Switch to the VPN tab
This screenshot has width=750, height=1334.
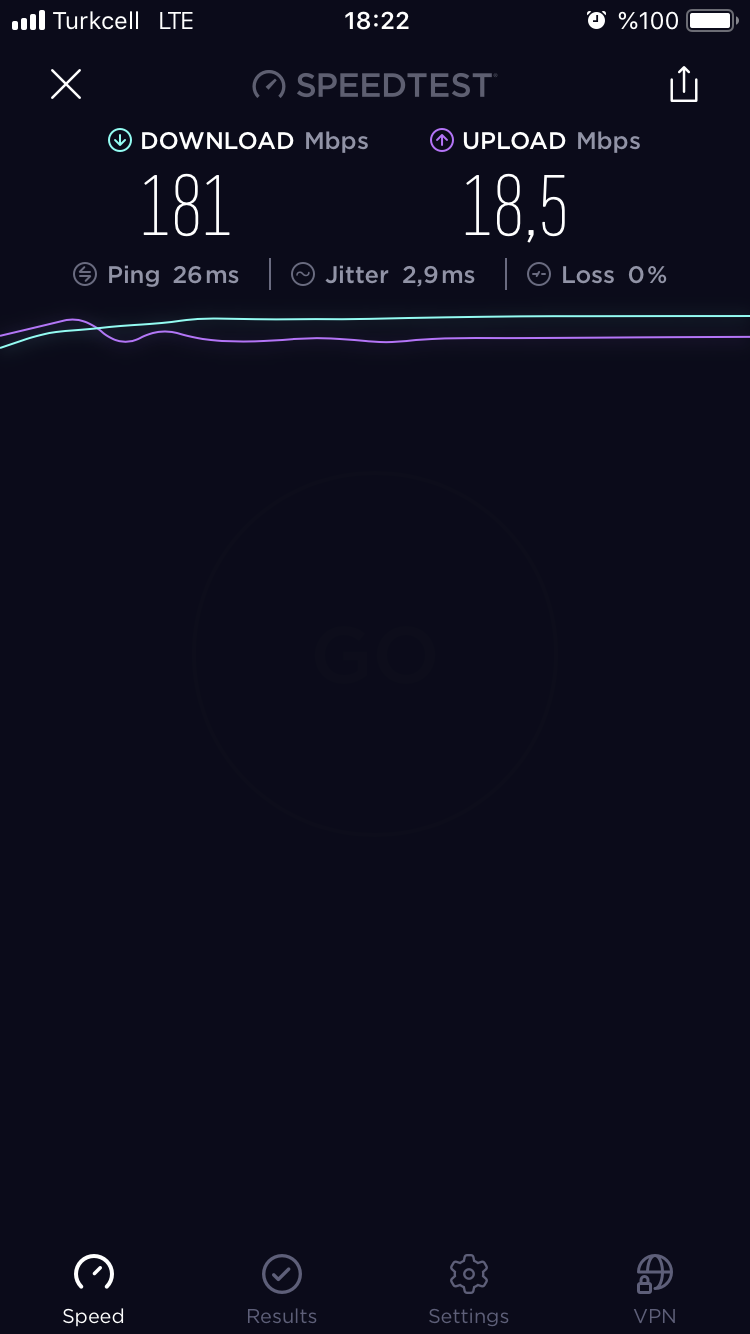tap(655, 1290)
